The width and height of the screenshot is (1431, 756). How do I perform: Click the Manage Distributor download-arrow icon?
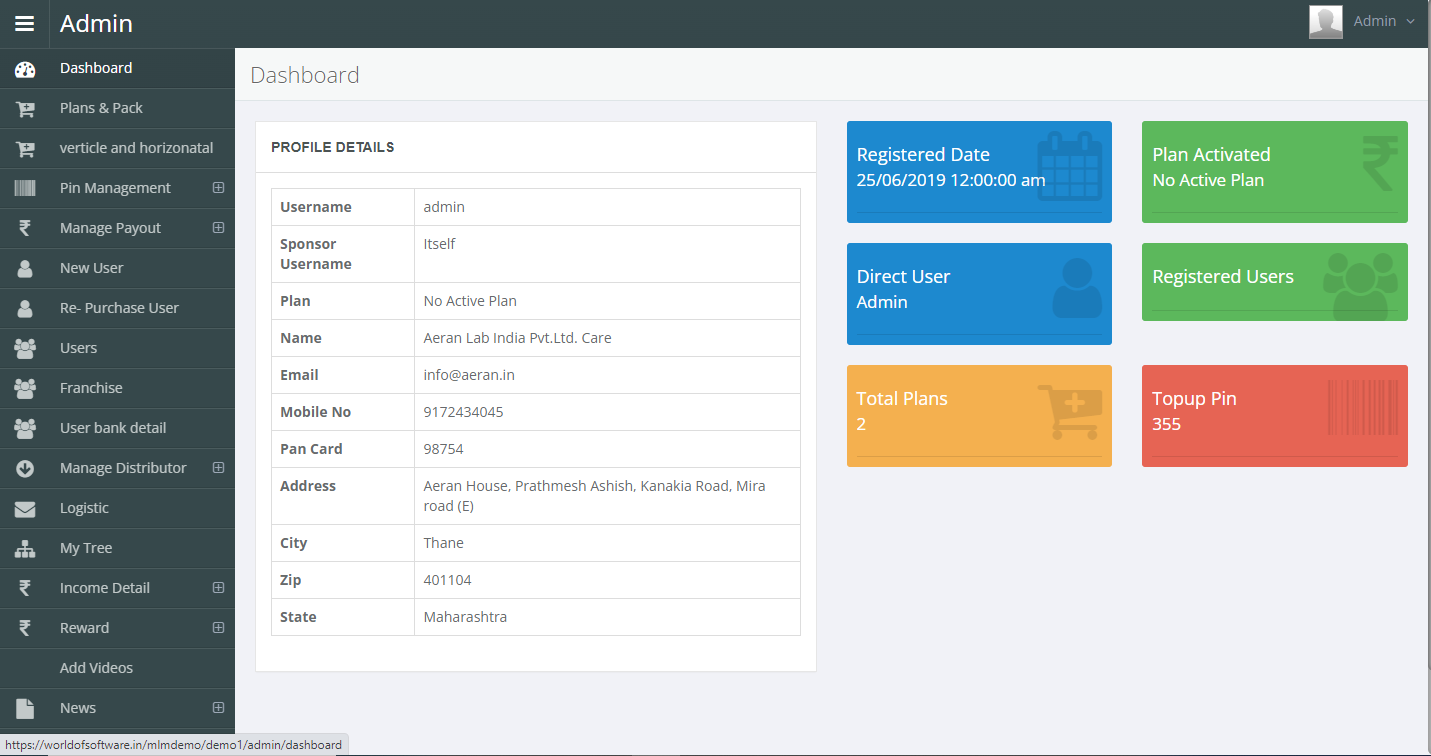pos(25,468)
